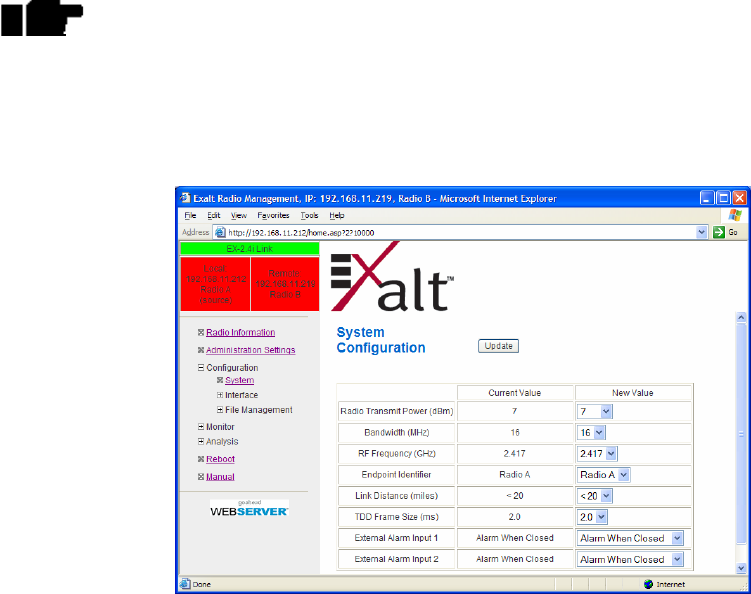
Task: Click the icon beside Reboot
Action: (x=201, y=459)
